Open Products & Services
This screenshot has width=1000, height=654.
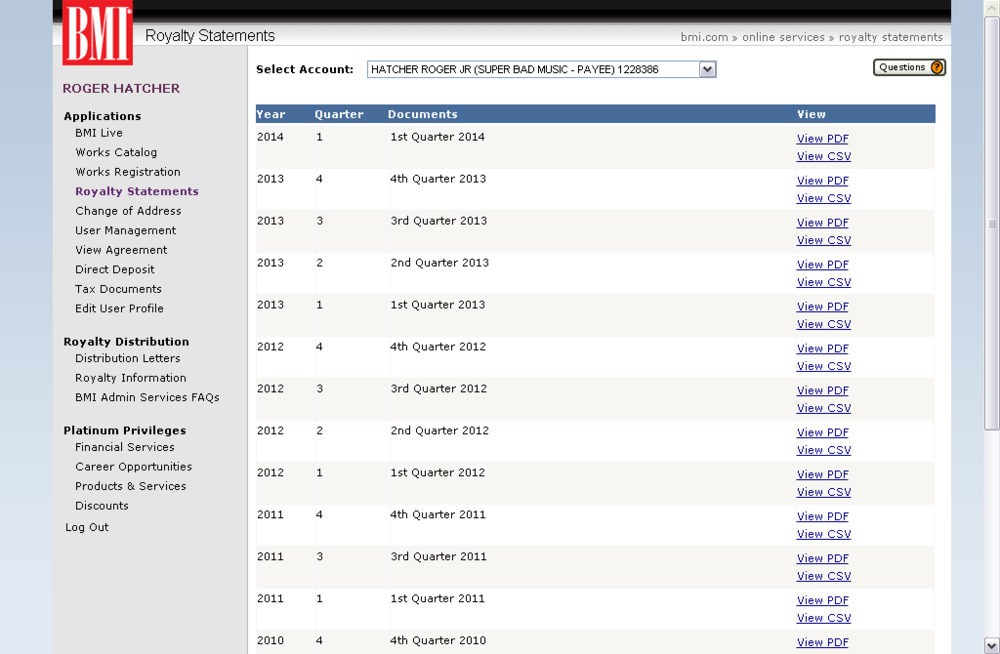(x=131, y=486)
